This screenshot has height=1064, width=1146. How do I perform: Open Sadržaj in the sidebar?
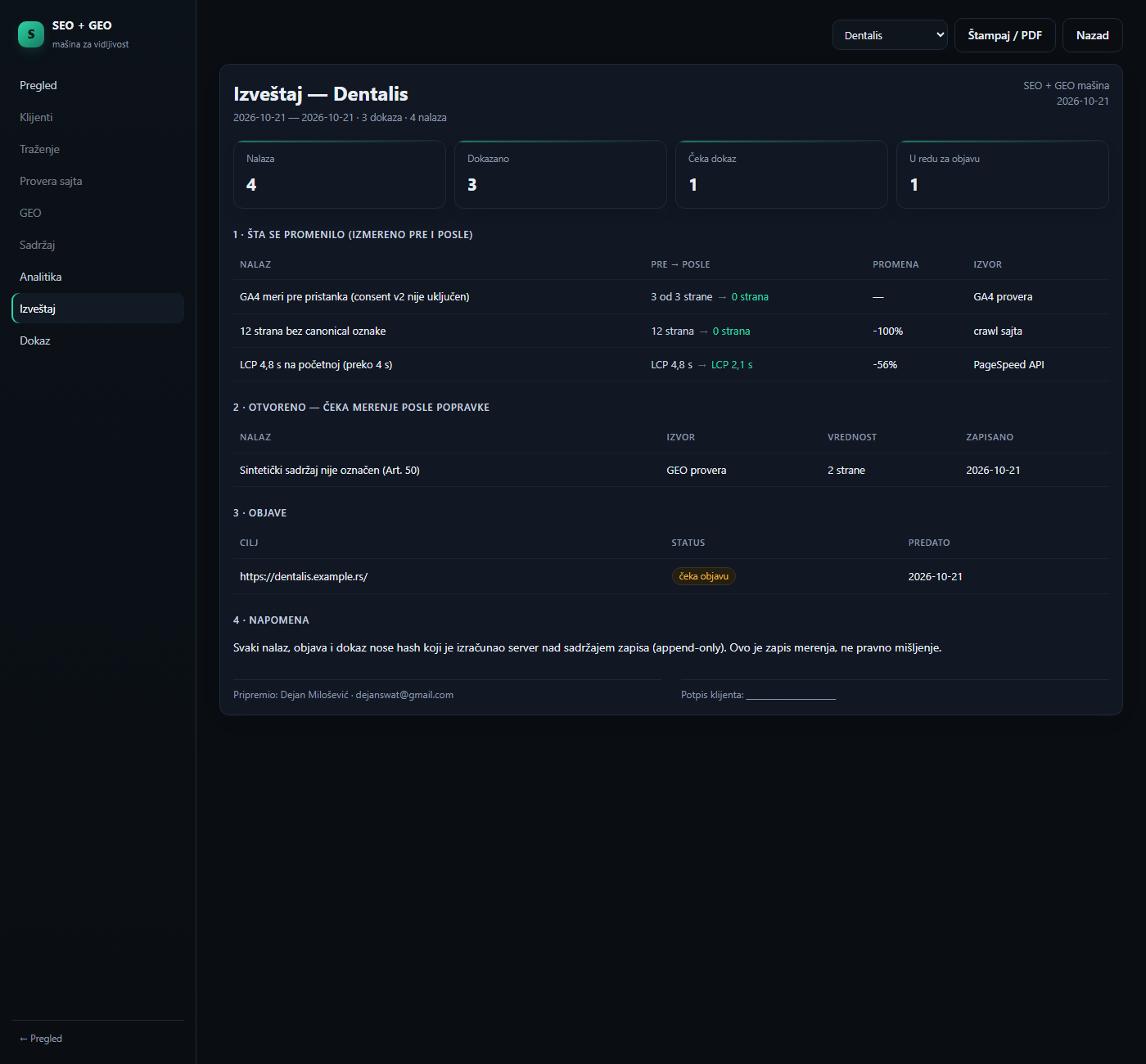tap(97, 245)
